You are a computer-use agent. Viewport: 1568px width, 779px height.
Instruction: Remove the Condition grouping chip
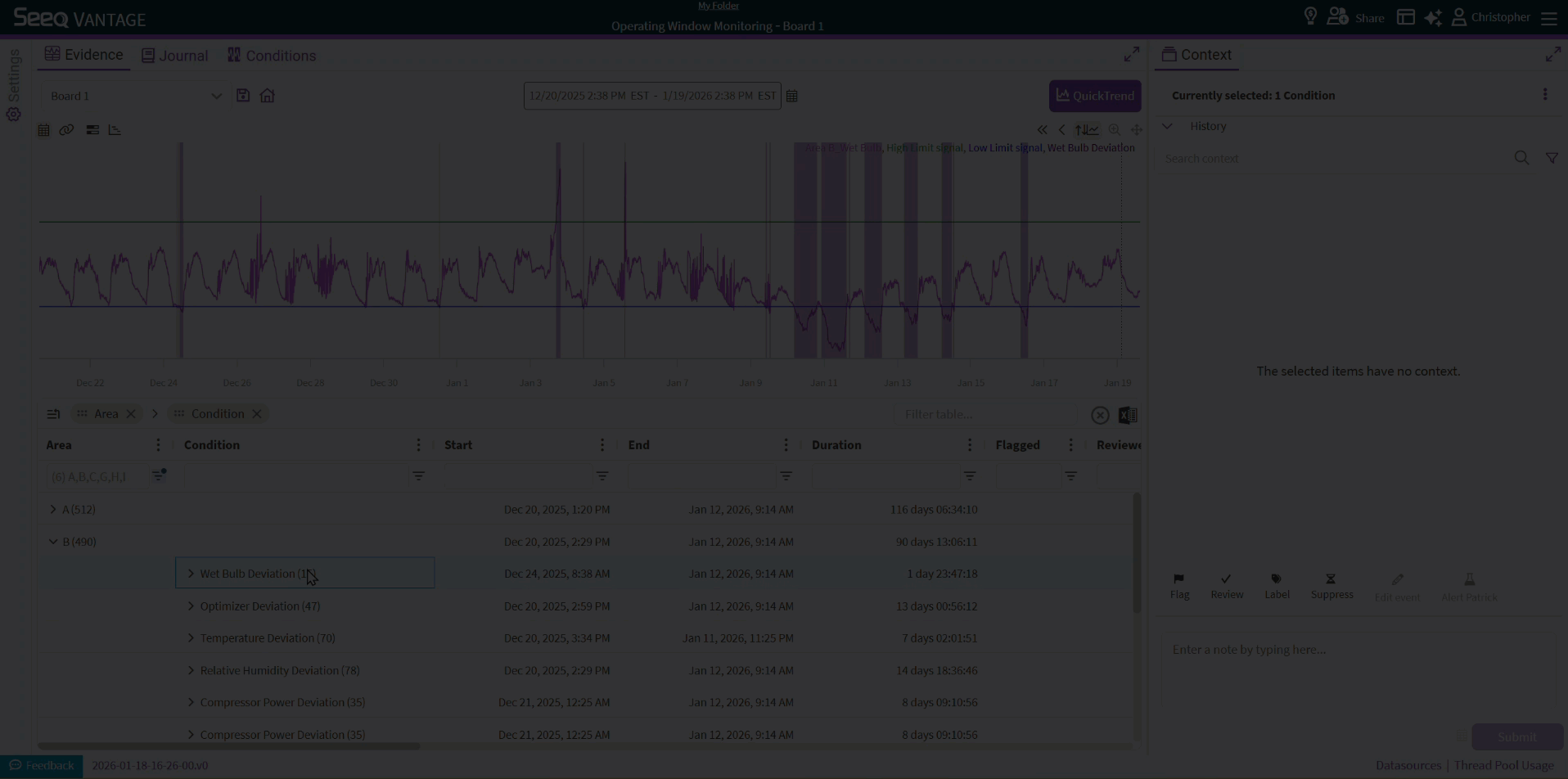(257, 414)
